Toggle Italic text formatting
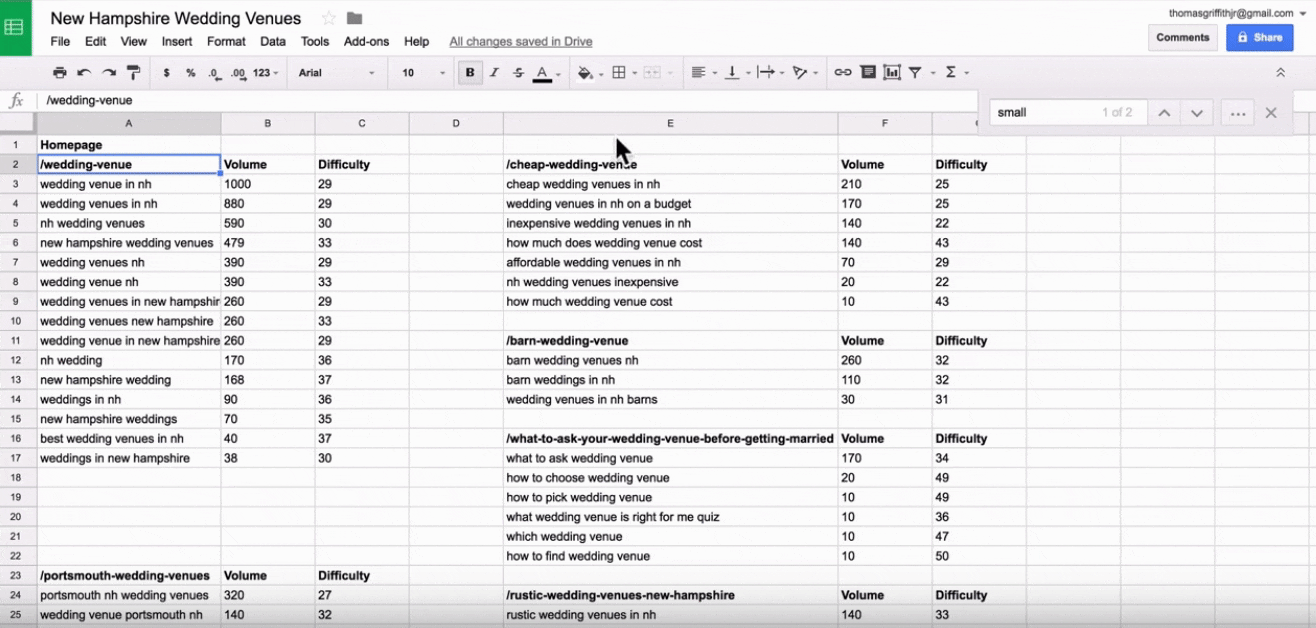Screen dimensions: 1316x628 494,73
